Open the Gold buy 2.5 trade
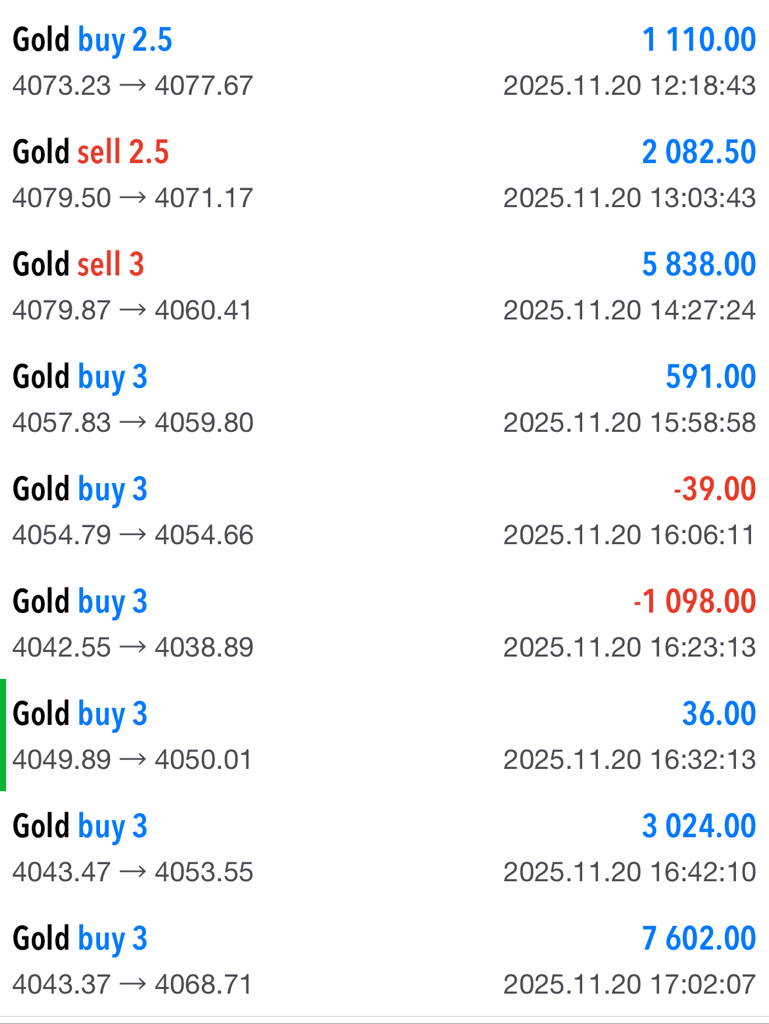The width and height of the screenshot is (769, 1024). (x=92, y=40)
